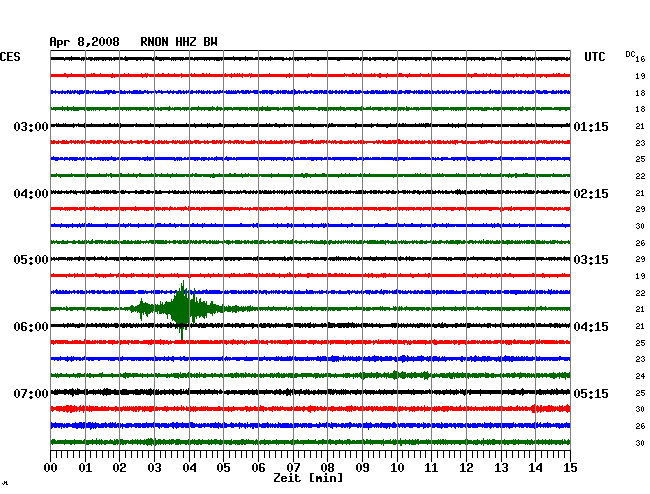Click the 02:15 UTC time label
The height and width of the screenshot is (494, 650).
591,194
